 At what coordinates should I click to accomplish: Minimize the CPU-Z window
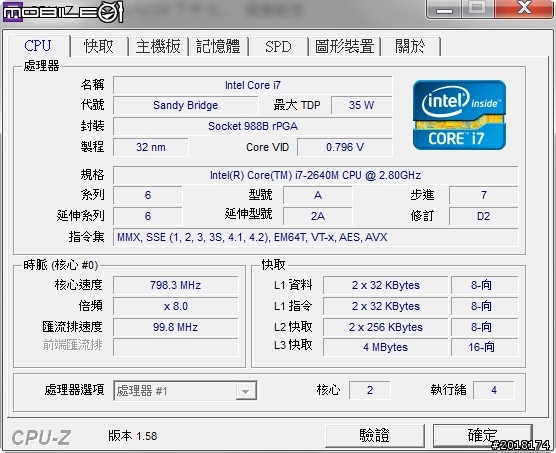pyautogui.click(x=444, y=9)
